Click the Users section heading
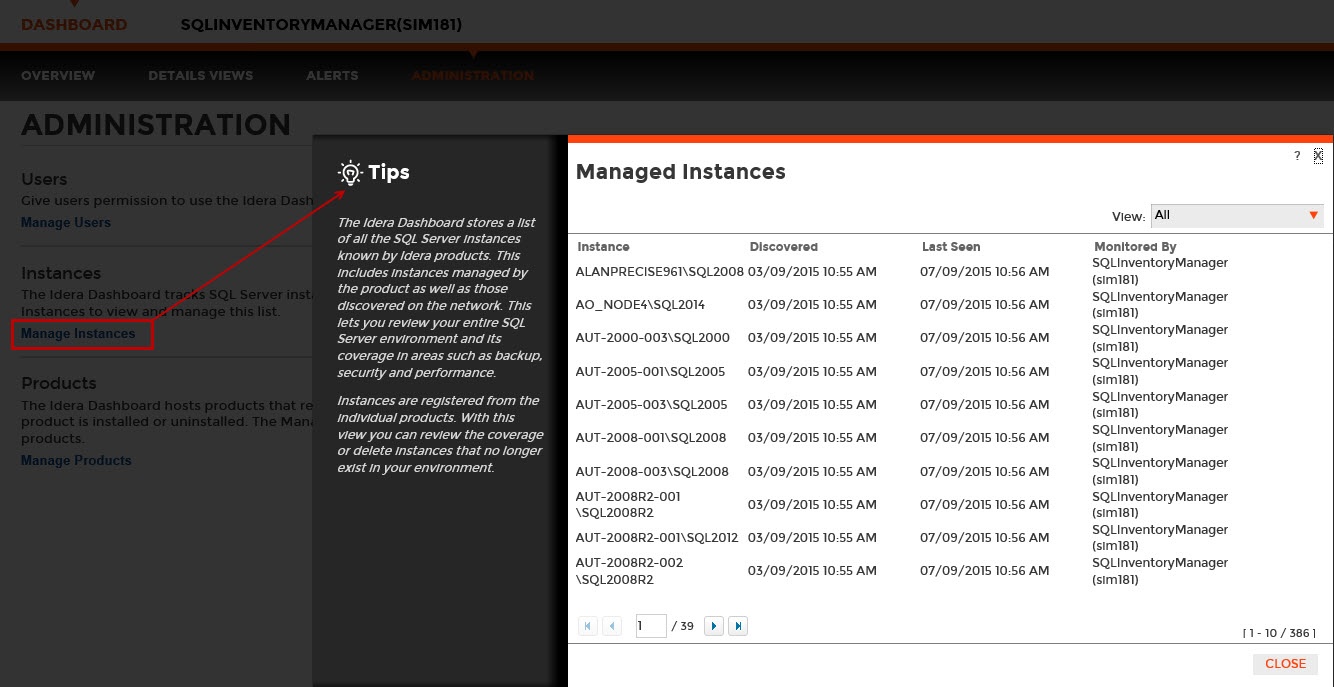 click(x=44, y=179)
